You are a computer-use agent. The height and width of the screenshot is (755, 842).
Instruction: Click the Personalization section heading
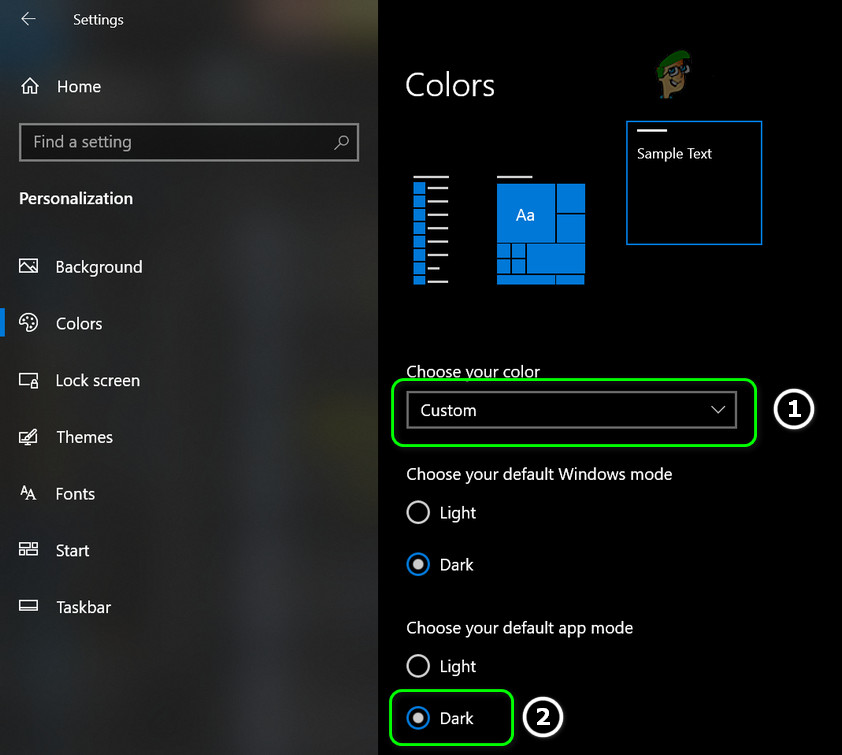pyautogui.click(x=76, y=199)
